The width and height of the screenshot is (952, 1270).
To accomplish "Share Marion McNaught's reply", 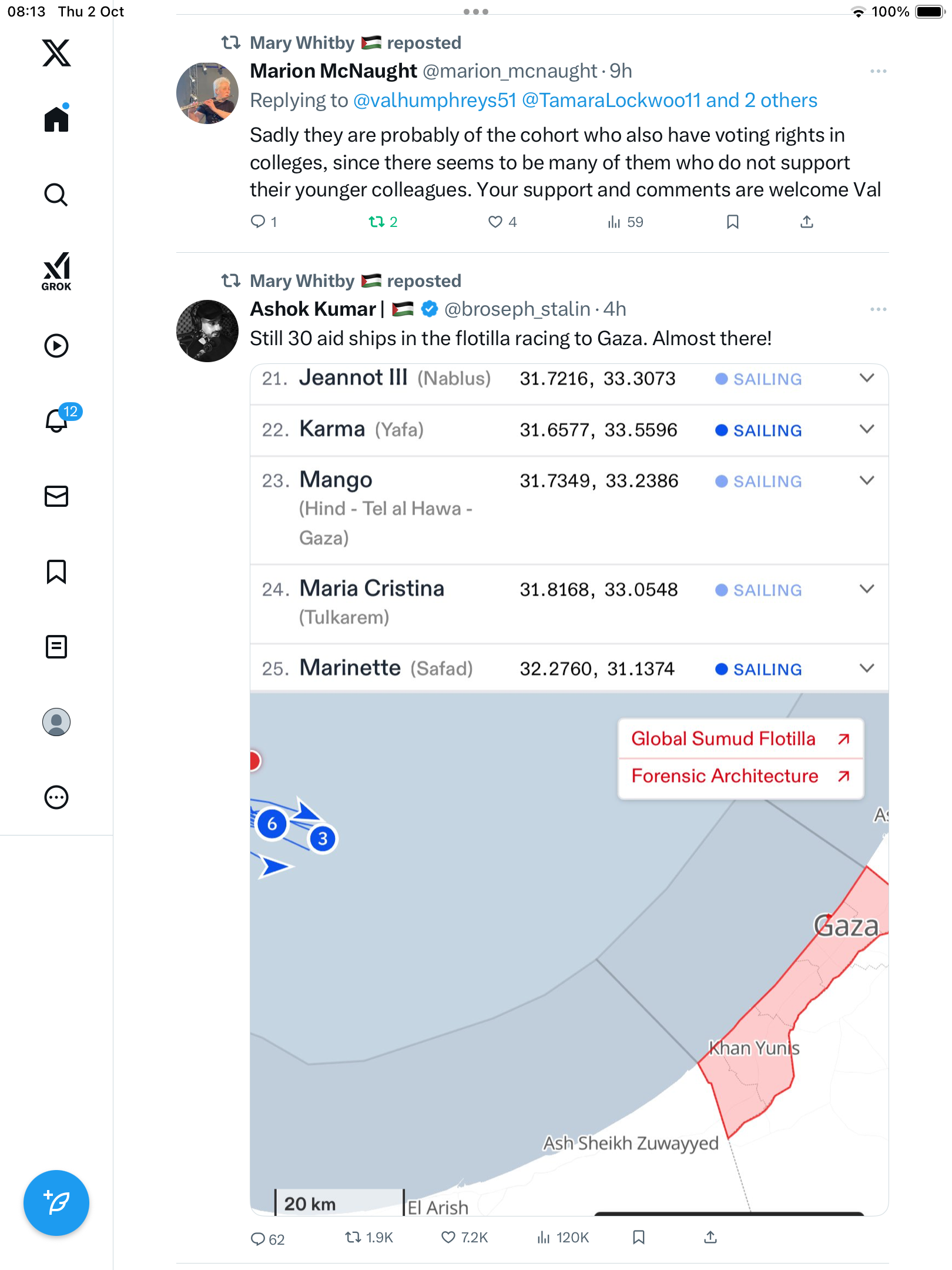I will pyautogui.click(x=807, y=222).
